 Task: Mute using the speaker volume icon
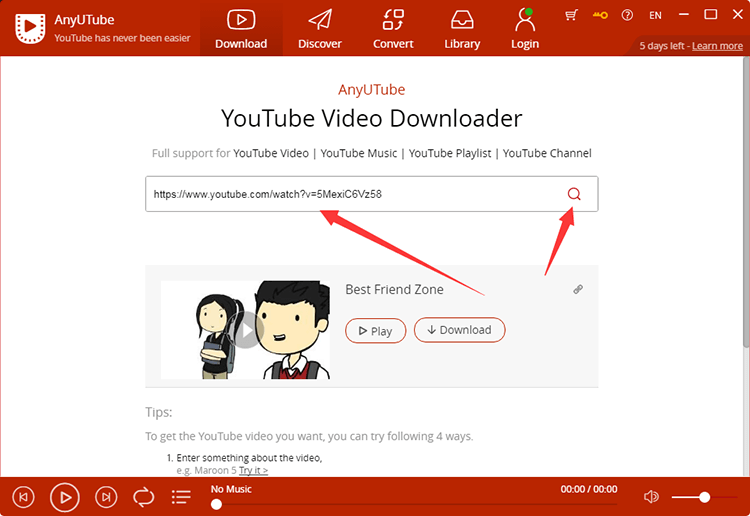point(651,497)
